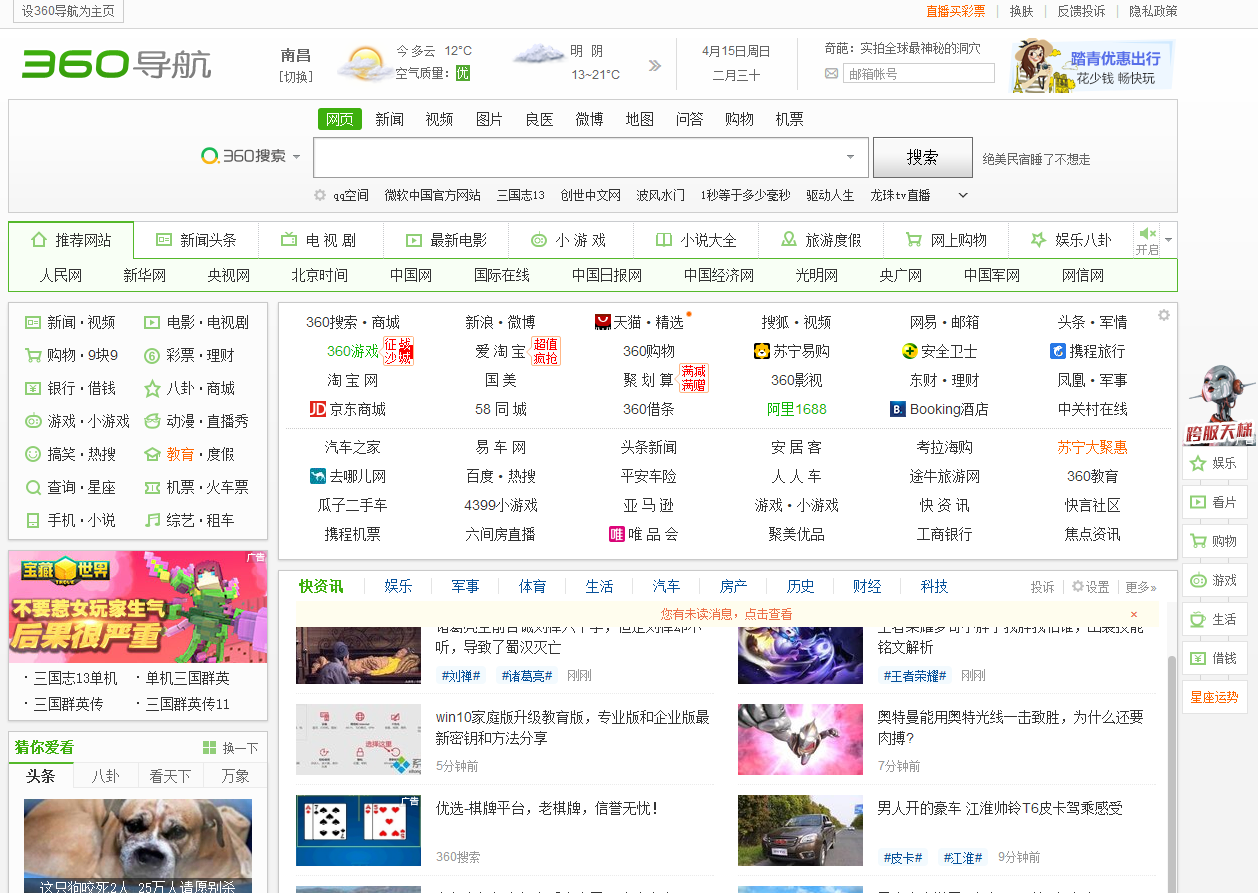Image resolution: width=1258 pixels, height=893 pixels.
Task: Click the 360导航 logo
Action: click(x=117, y=64)
